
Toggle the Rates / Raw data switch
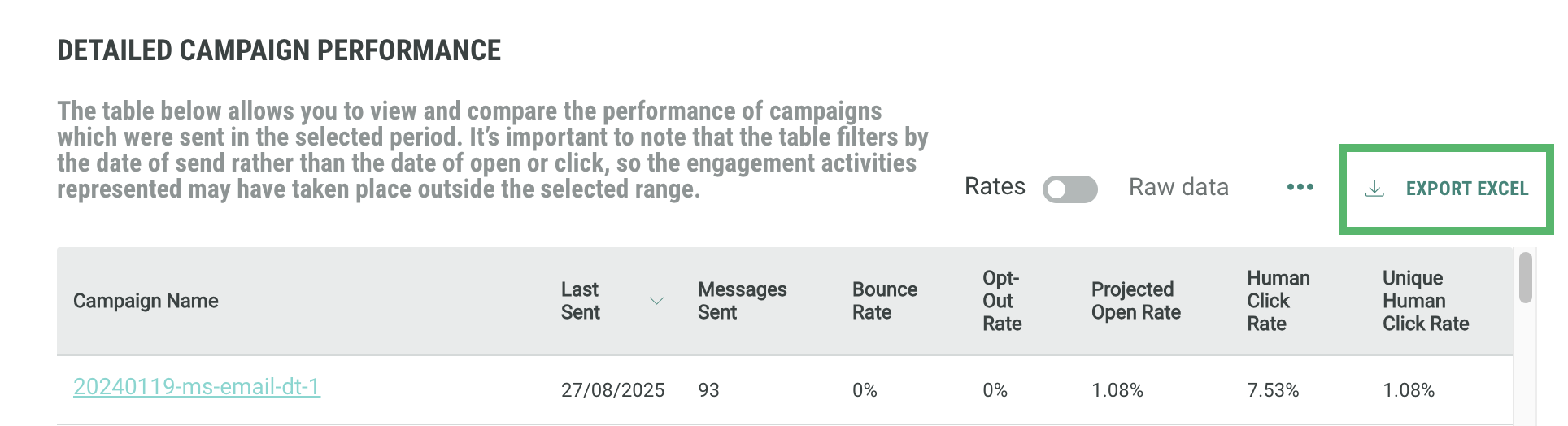[x=1069, y=189]
